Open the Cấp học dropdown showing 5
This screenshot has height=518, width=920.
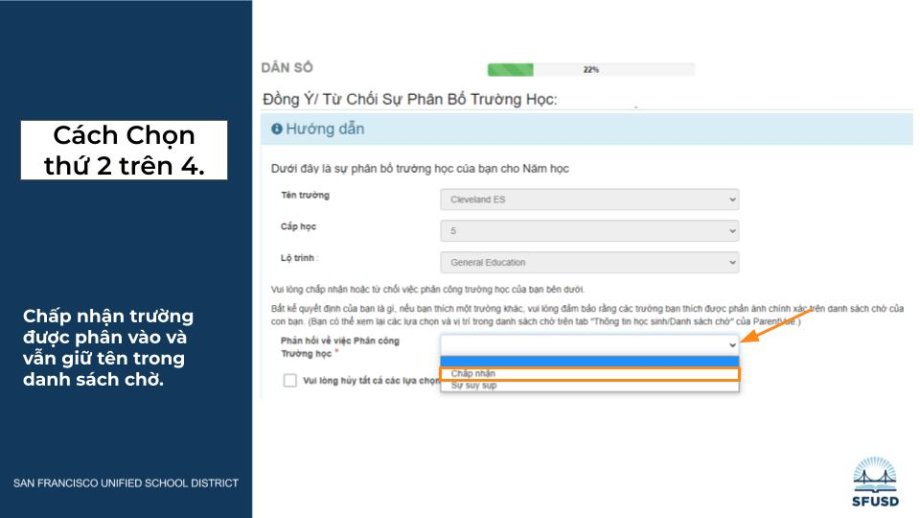click(589, 231)
